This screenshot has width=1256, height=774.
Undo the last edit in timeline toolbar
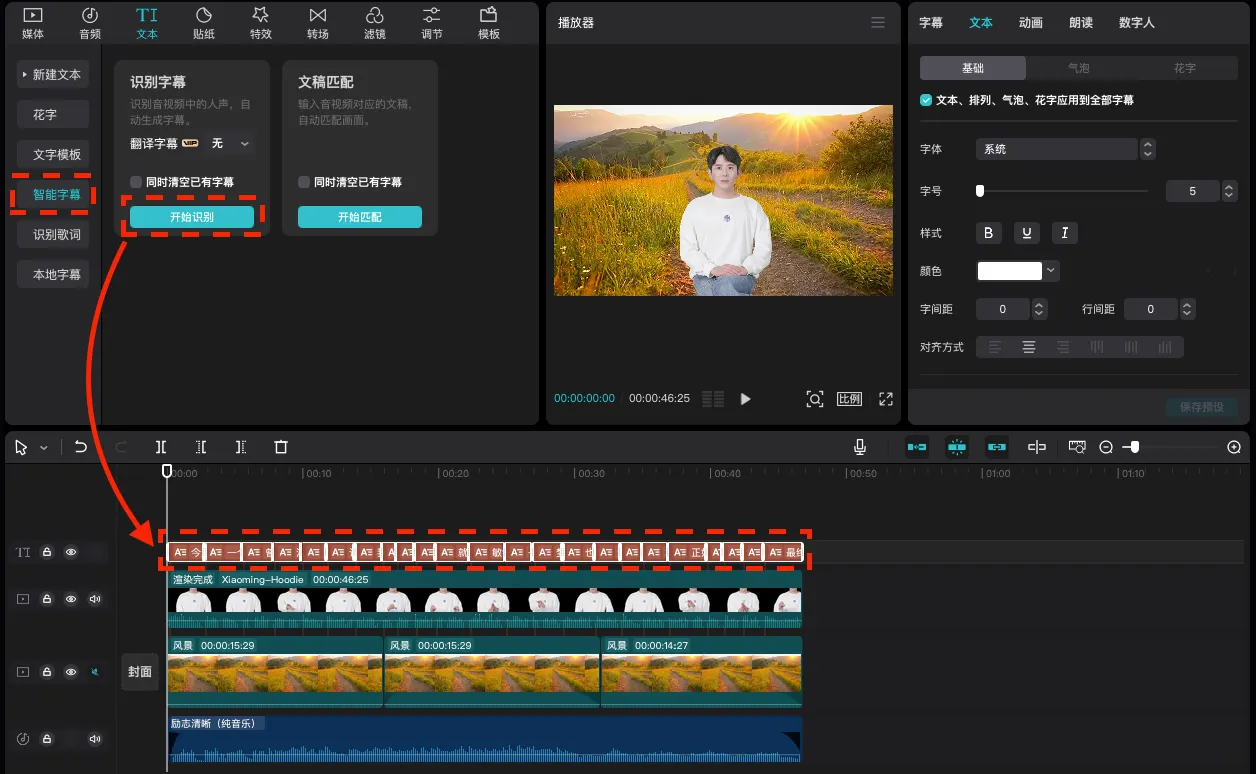(81, 447)
